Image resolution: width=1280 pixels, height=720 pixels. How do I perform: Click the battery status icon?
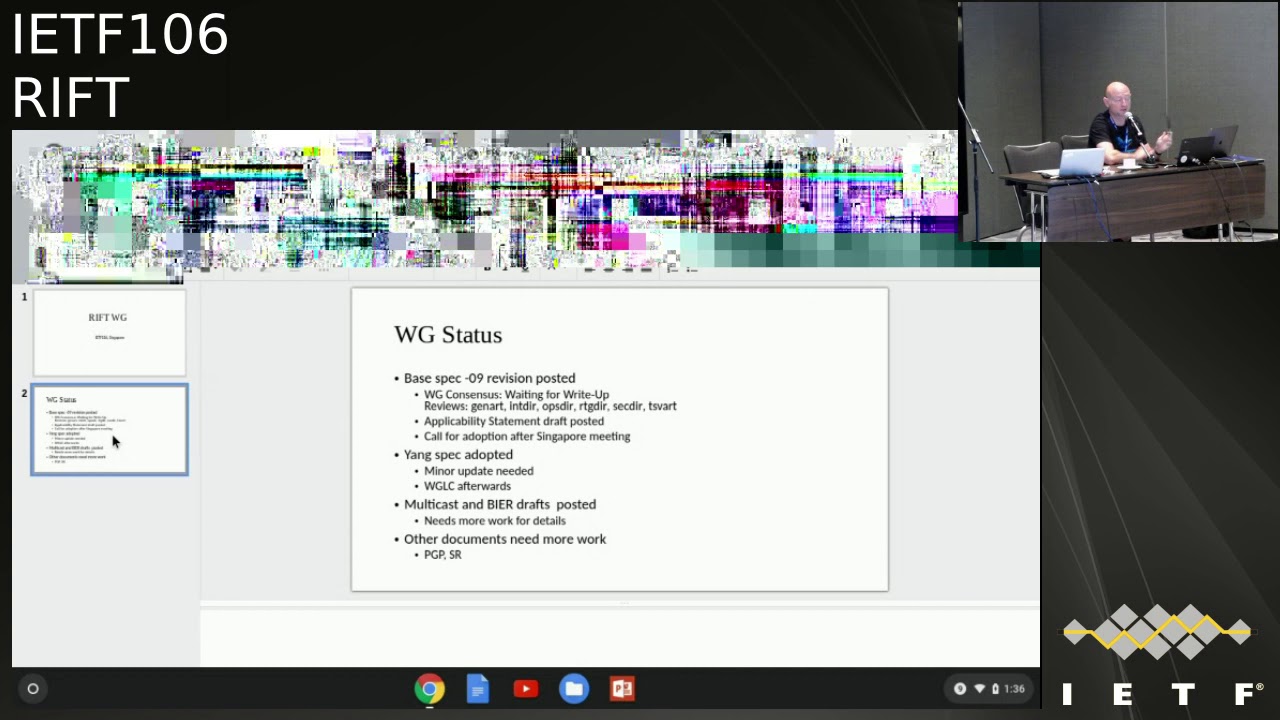[x=995, y=688]
